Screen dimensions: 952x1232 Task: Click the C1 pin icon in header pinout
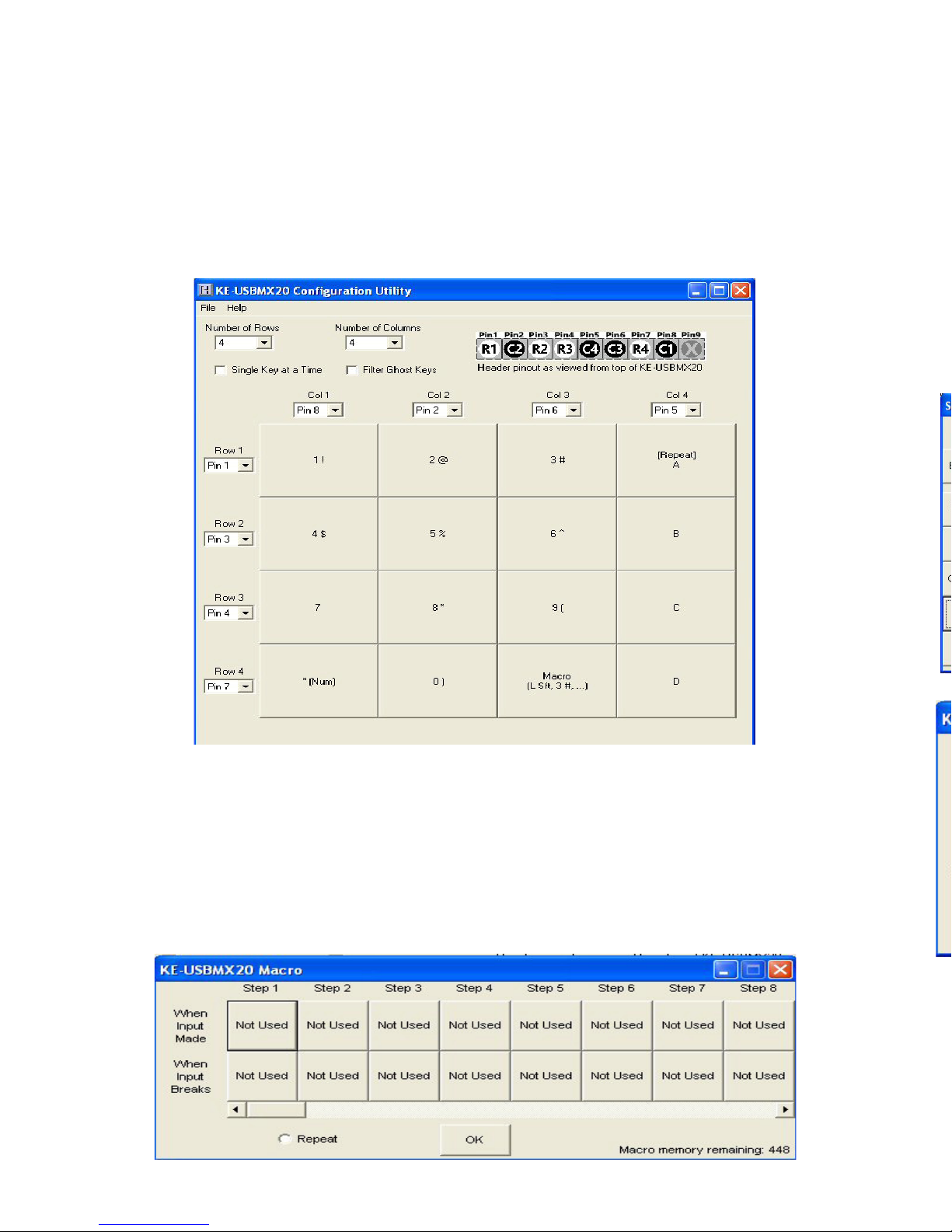click(x=666, y=349)
